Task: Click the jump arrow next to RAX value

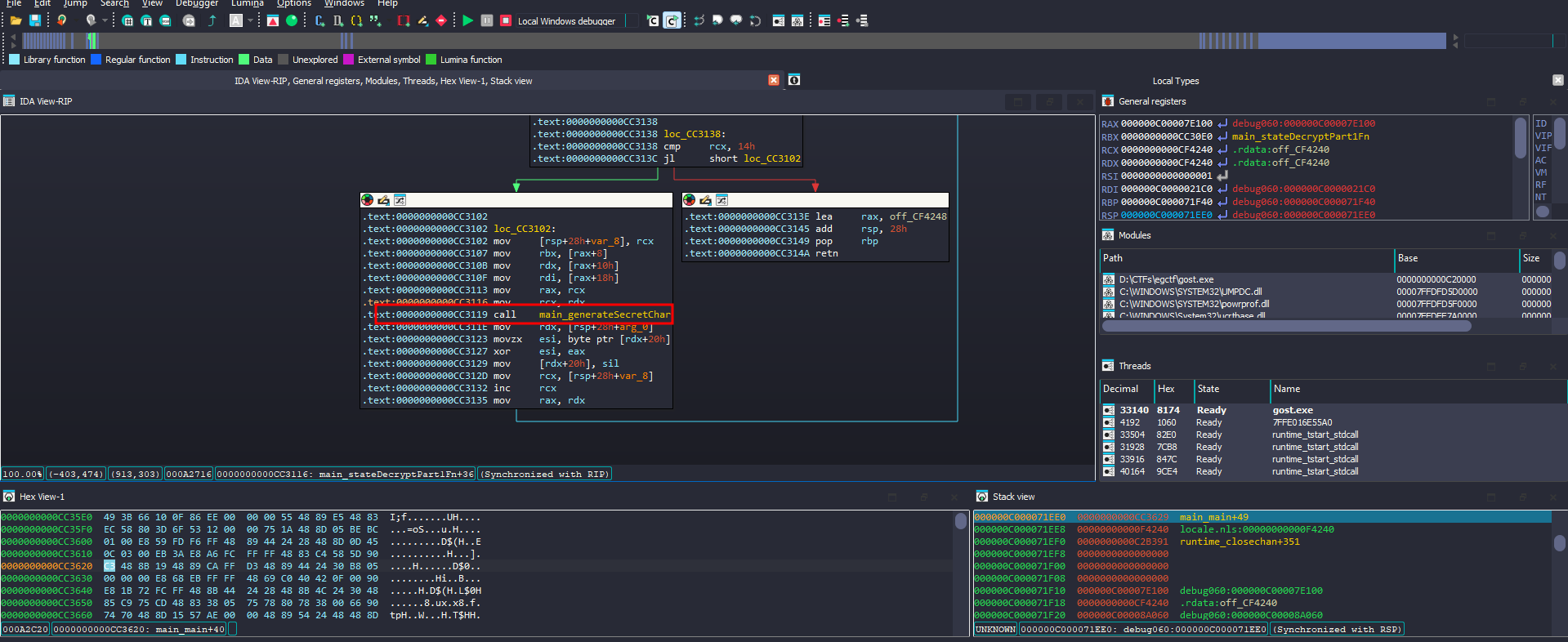Action: (1222, 124)
